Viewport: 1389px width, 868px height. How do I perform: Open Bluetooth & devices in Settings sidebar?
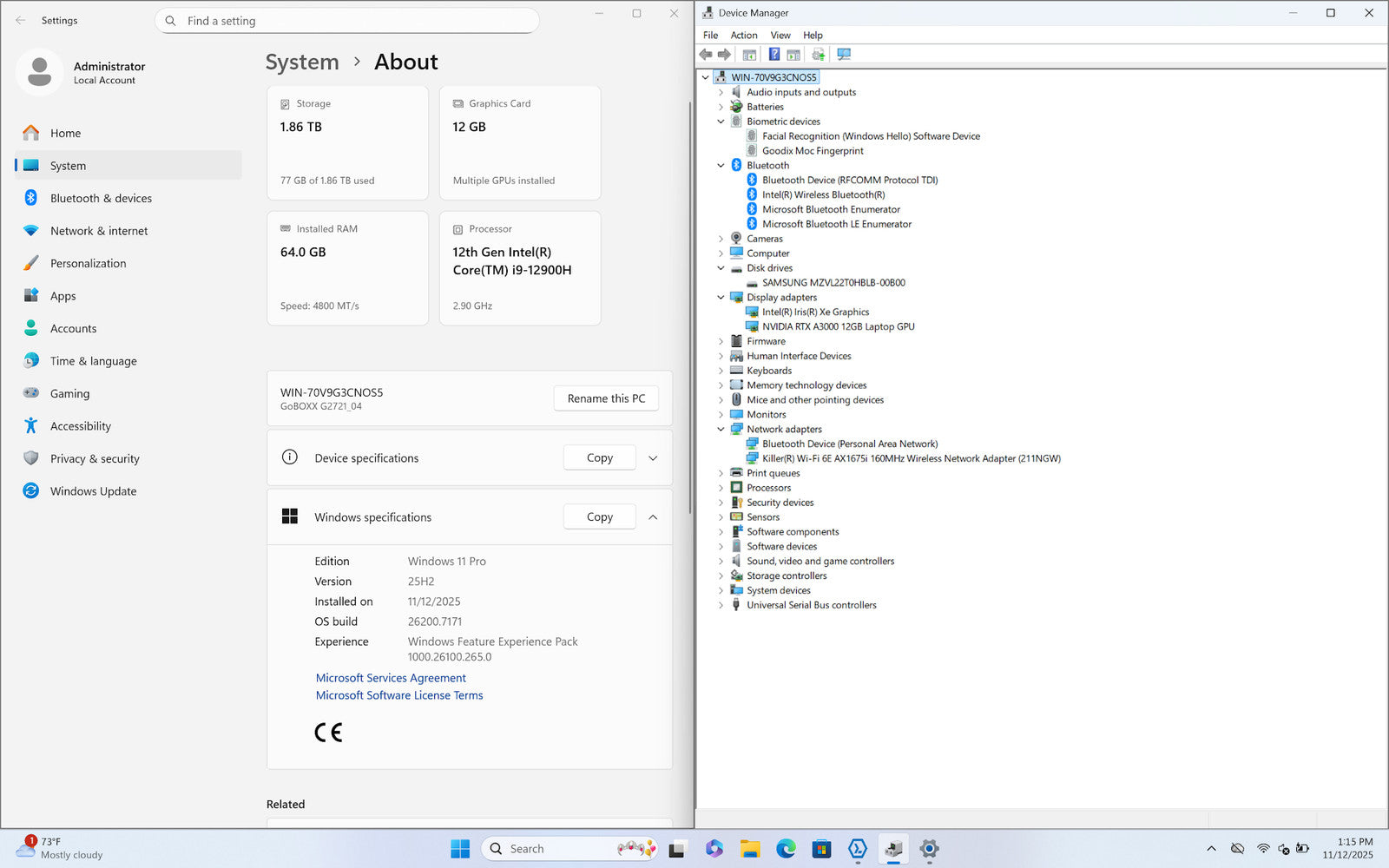(x=101, y=198)
